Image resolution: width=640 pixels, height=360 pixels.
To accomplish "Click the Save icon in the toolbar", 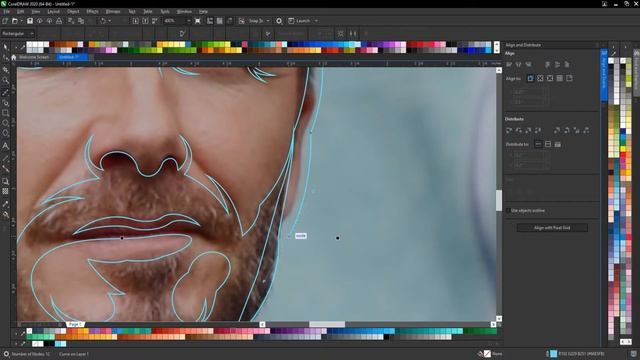I will click(30, 20).
